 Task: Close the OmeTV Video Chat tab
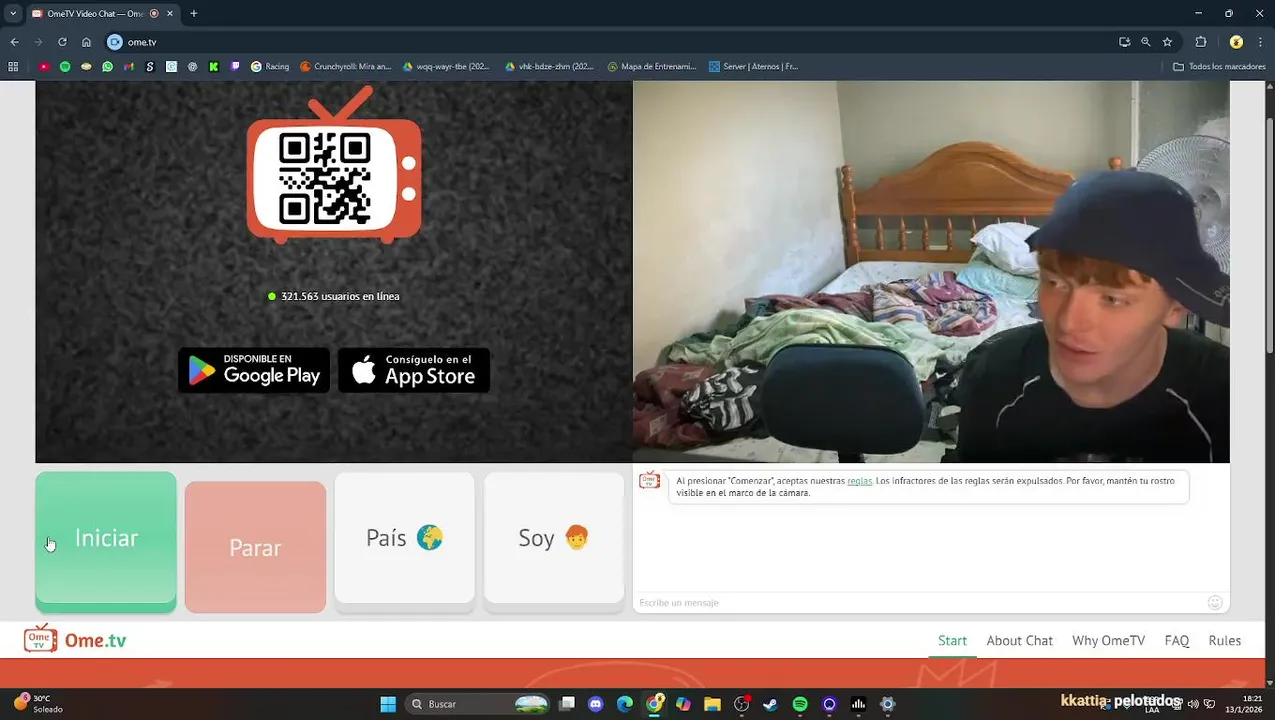[x=169, y=13]
